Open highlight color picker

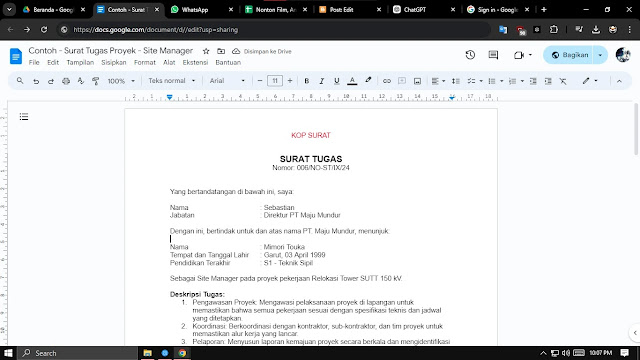click(x=368, y=81)
